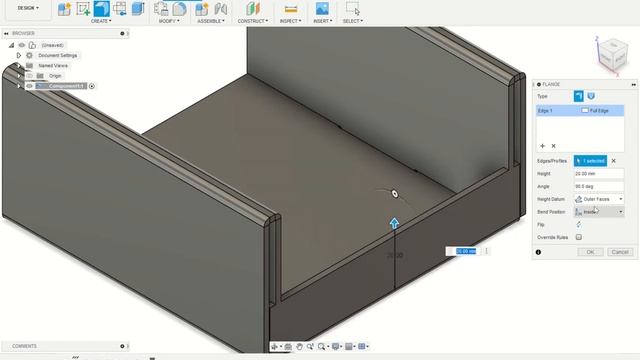The image size is (640, 360).
Task: Select second Flange type option
Action: click(x=591, y=96)
